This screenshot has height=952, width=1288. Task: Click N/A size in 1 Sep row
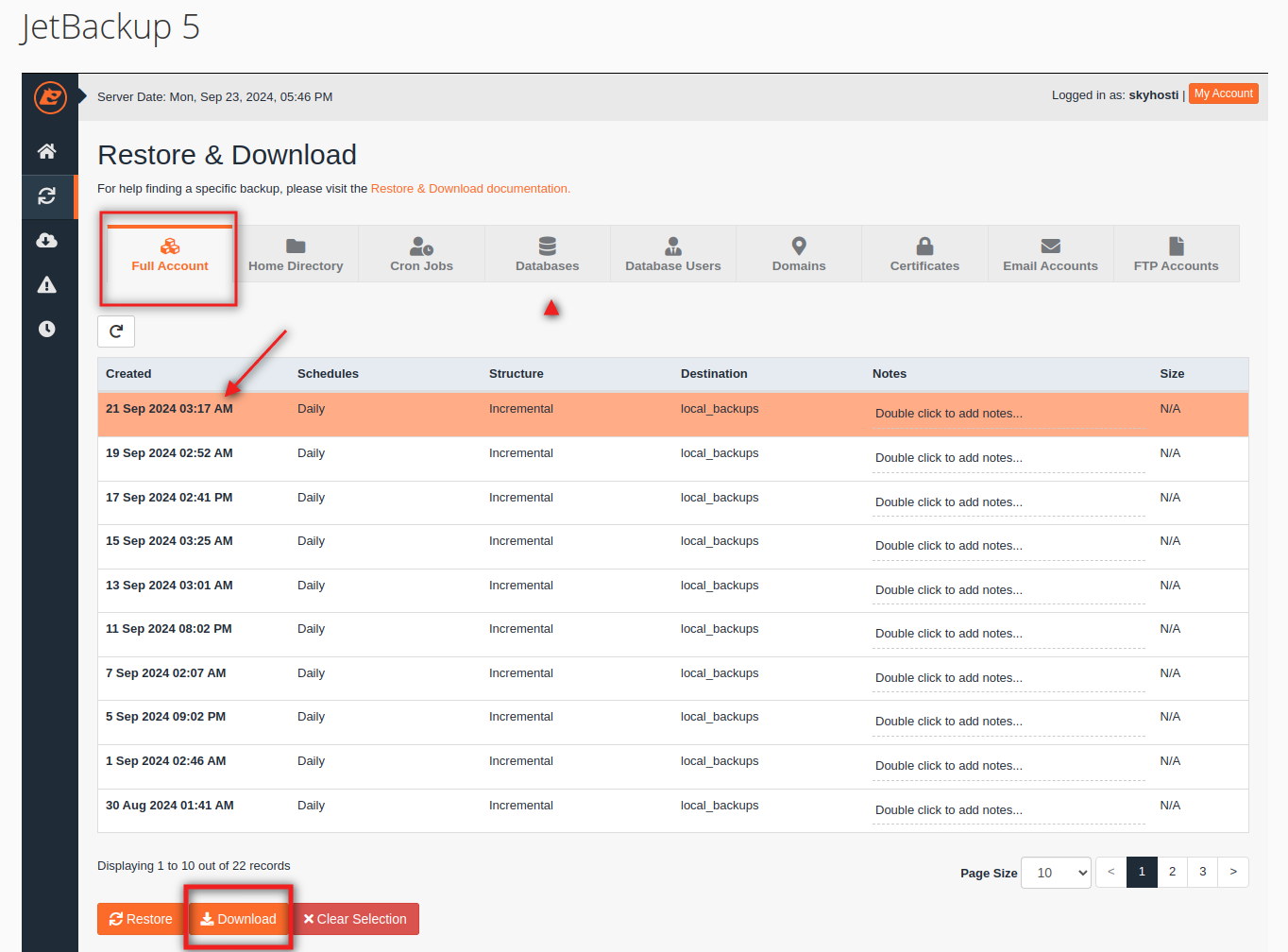click(x=1170, y=761)
